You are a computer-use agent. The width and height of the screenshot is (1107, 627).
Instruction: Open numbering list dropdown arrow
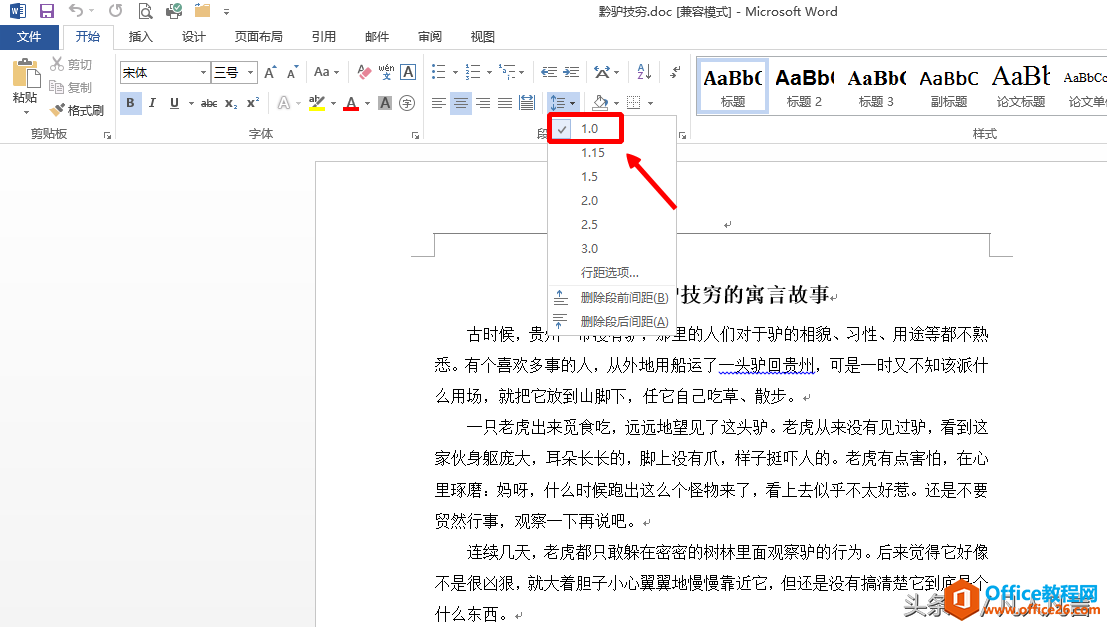click(489, 72)
